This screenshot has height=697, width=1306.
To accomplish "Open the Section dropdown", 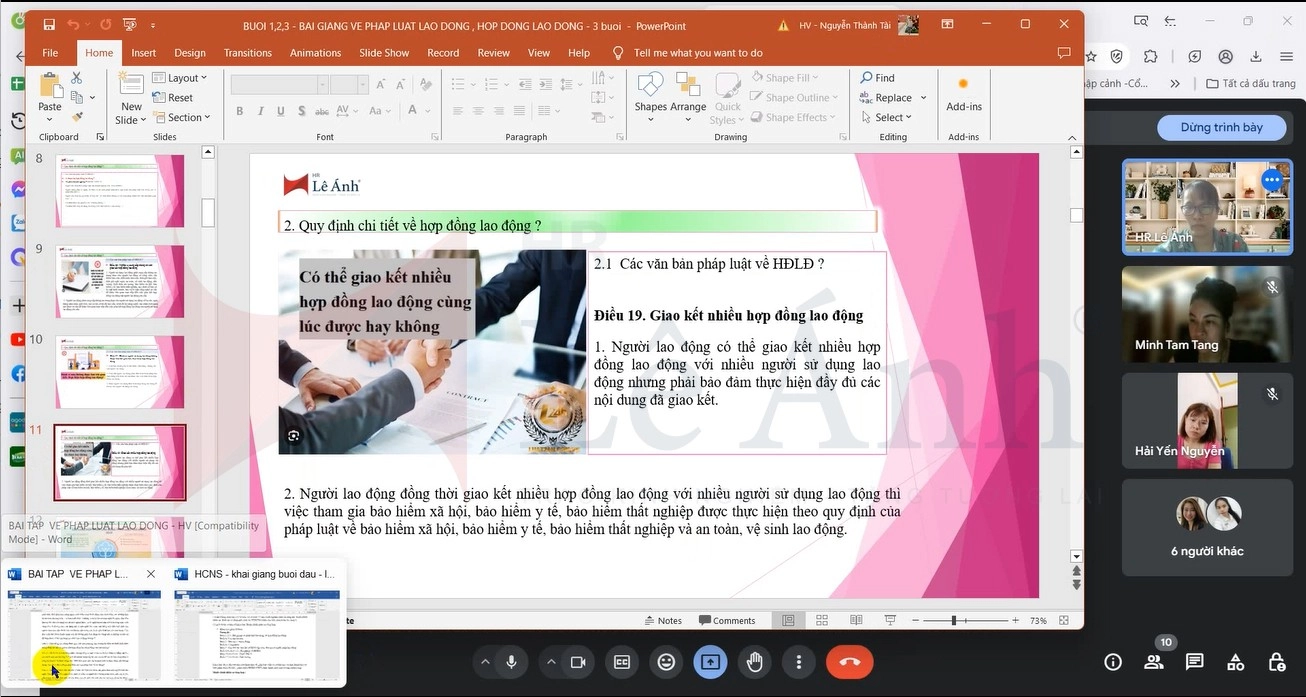I will point(182,118).
